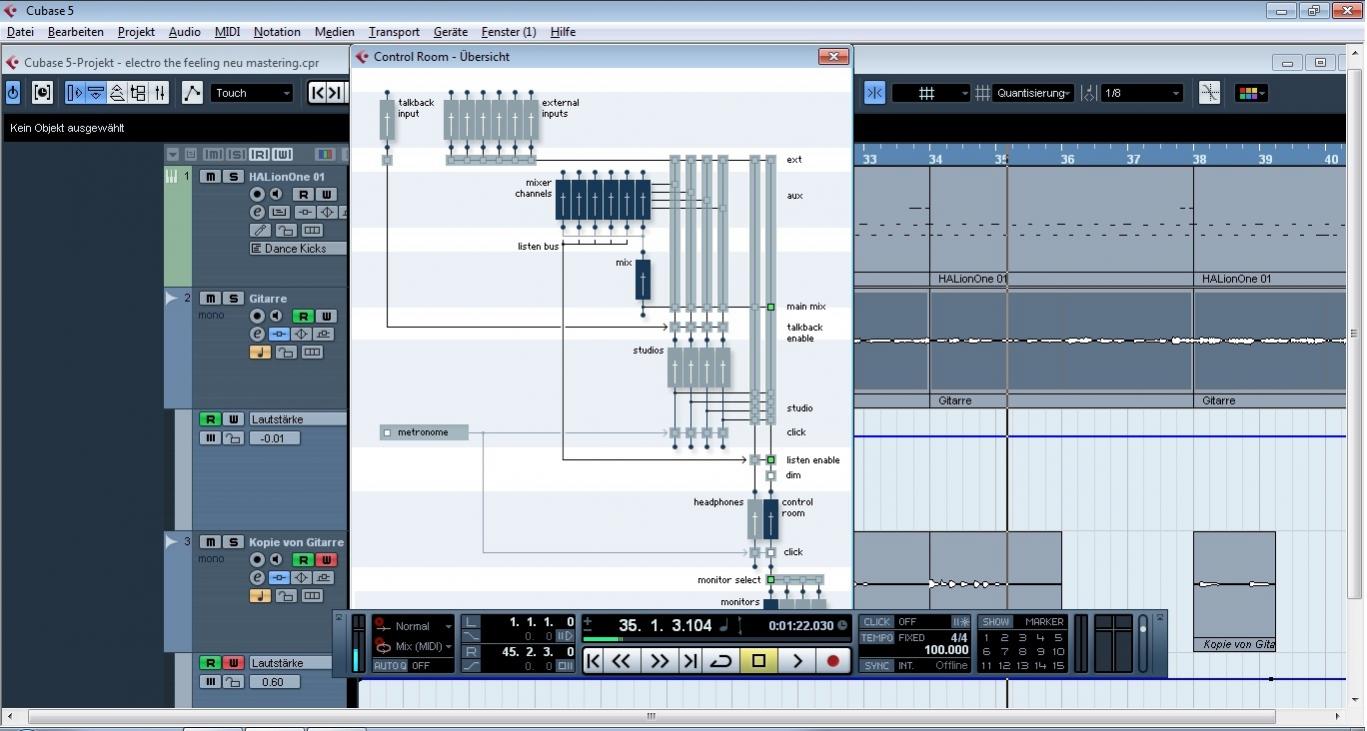Open the Normal record mode dropdown
The height and width of the screenshot is (731, 1367).
pyautogui.click(x=413, y=626)
